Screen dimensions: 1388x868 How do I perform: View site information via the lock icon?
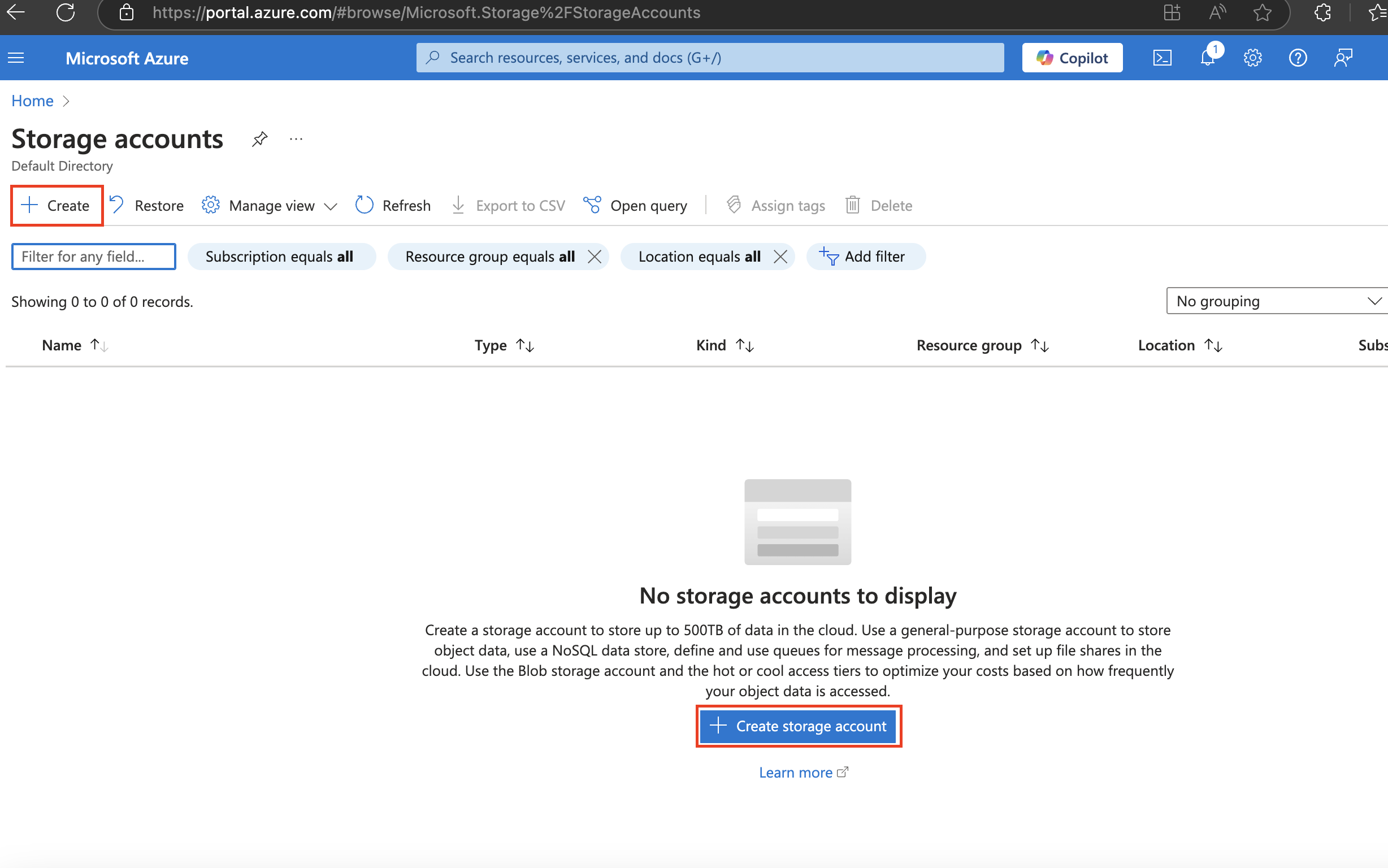pyautogui.click(x=126, y=12)
